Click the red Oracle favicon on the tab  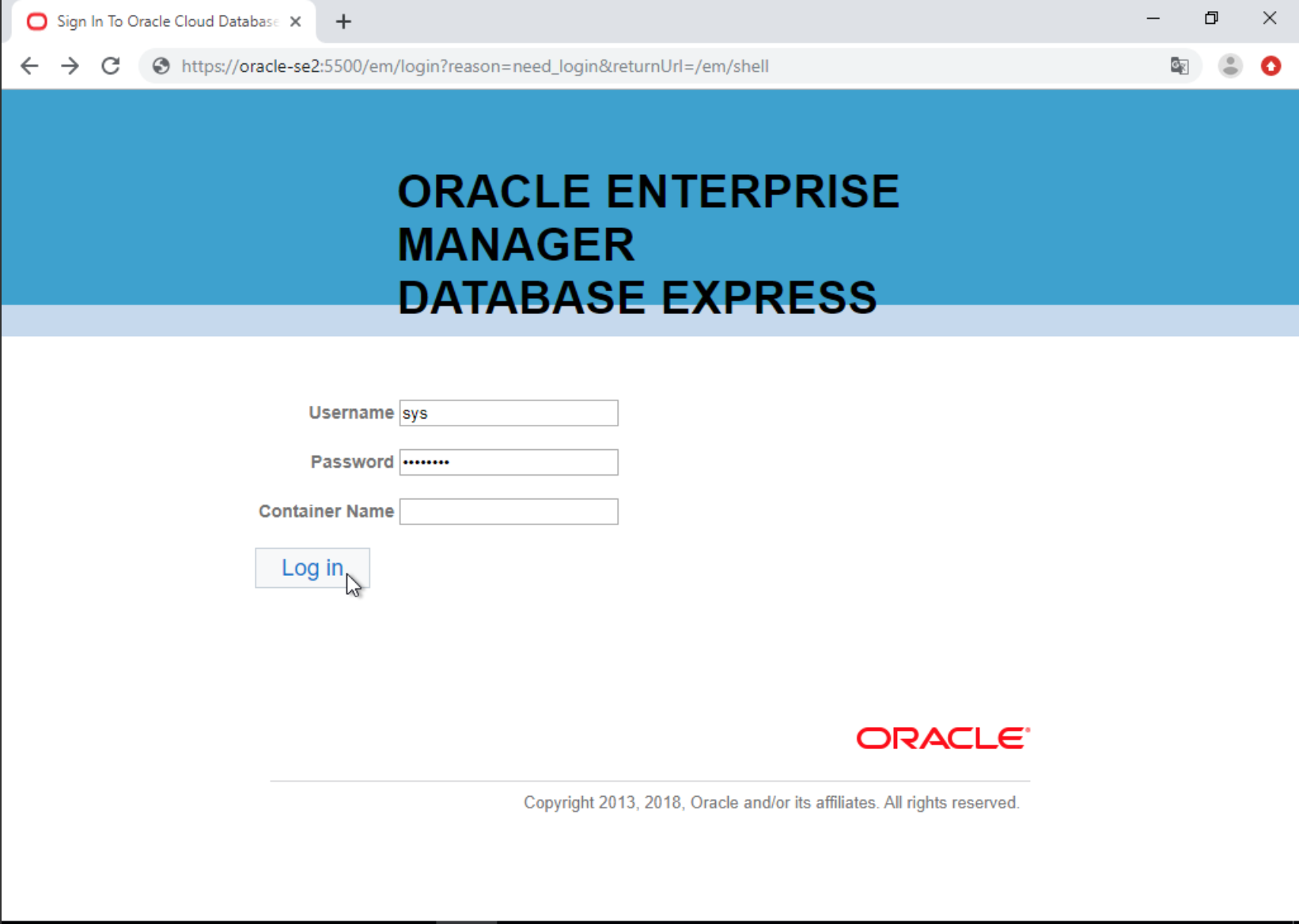point(36,21)
